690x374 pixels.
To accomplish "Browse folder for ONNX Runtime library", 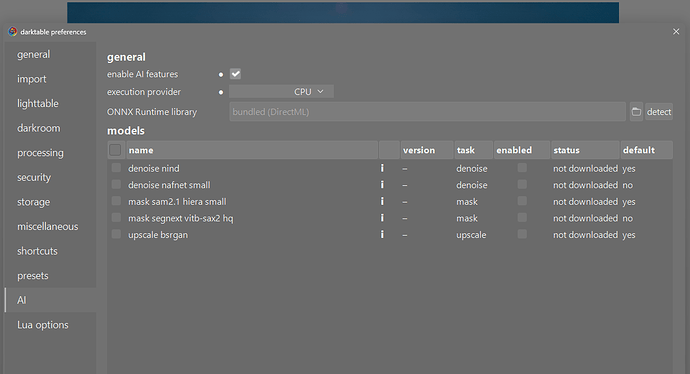I will pos(636,112).
